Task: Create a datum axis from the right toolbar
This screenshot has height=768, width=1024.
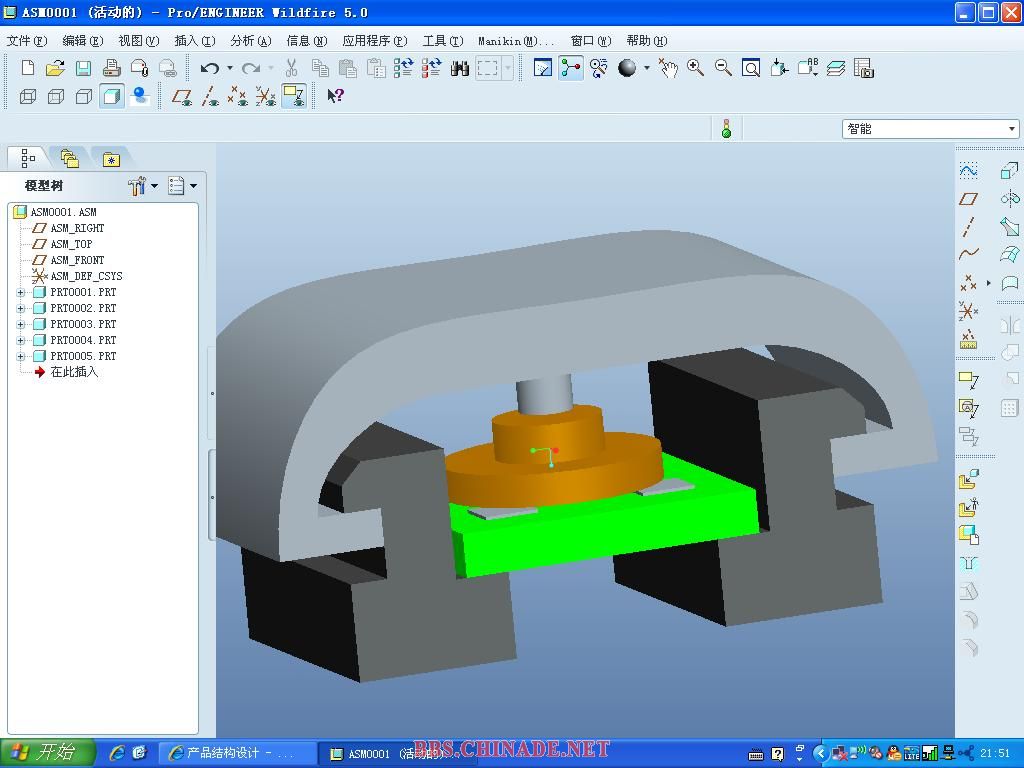Action: 968,227
